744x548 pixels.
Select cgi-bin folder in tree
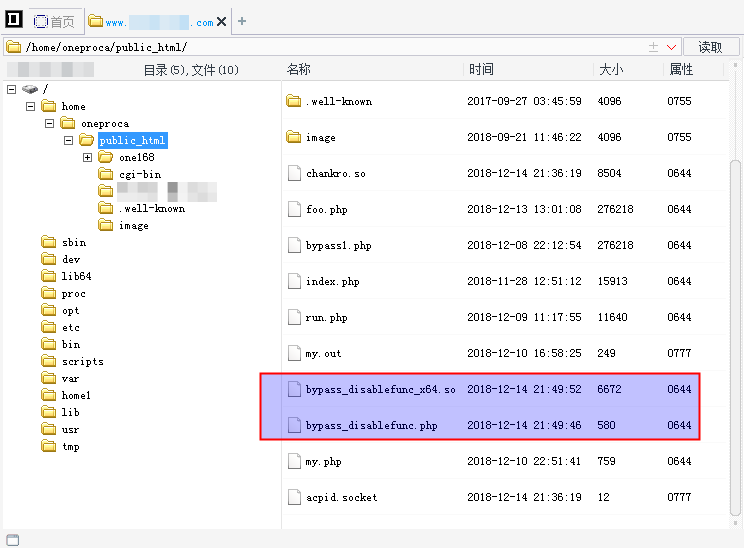point(140,175)
